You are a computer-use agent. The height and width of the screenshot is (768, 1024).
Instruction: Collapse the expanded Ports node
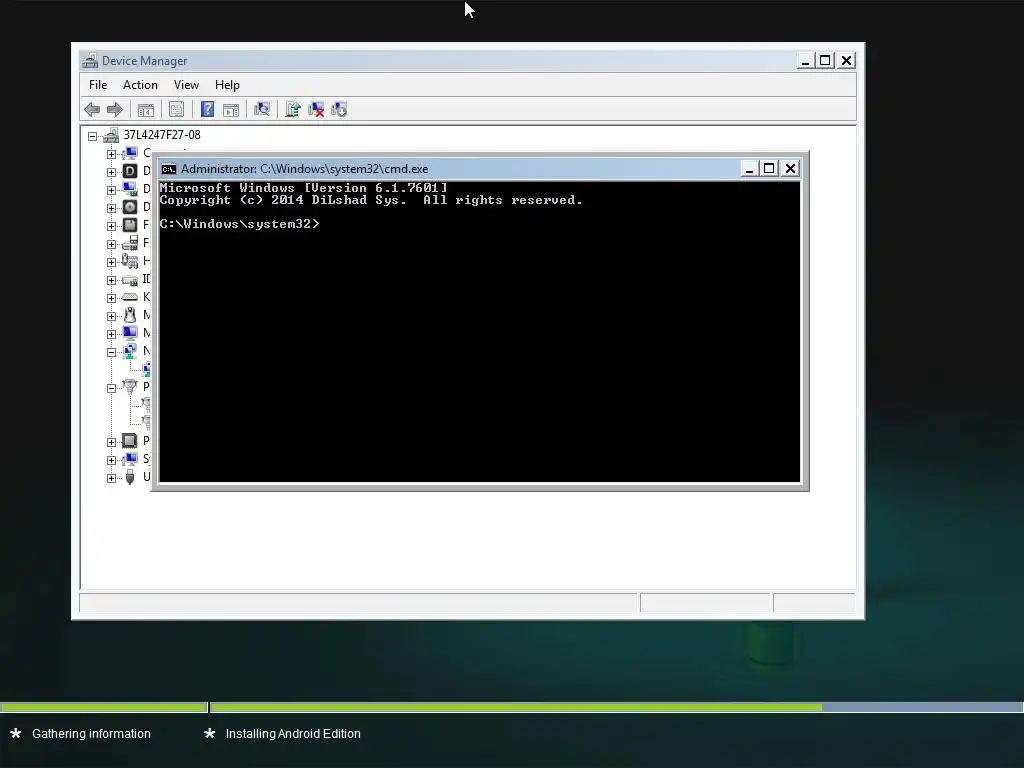[112, 388]
